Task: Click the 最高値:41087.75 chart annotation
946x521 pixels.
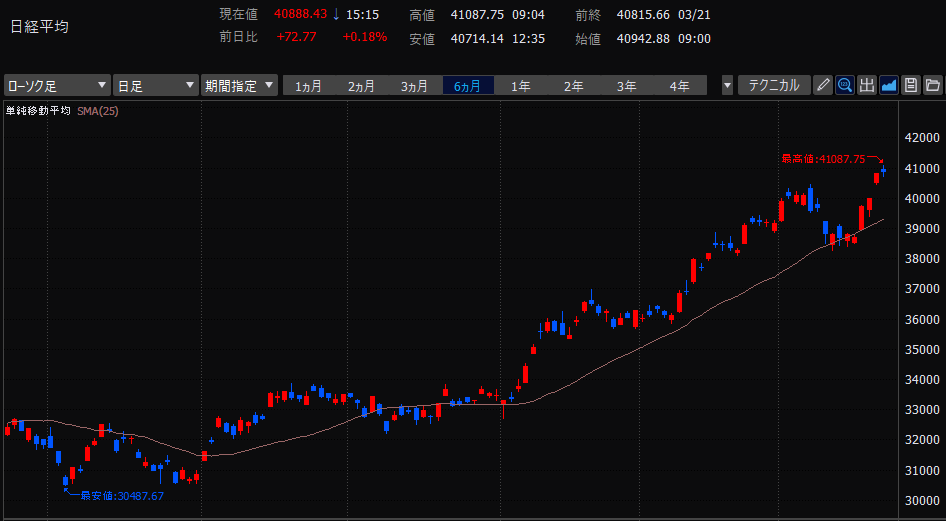Action: tap(824, 159)
